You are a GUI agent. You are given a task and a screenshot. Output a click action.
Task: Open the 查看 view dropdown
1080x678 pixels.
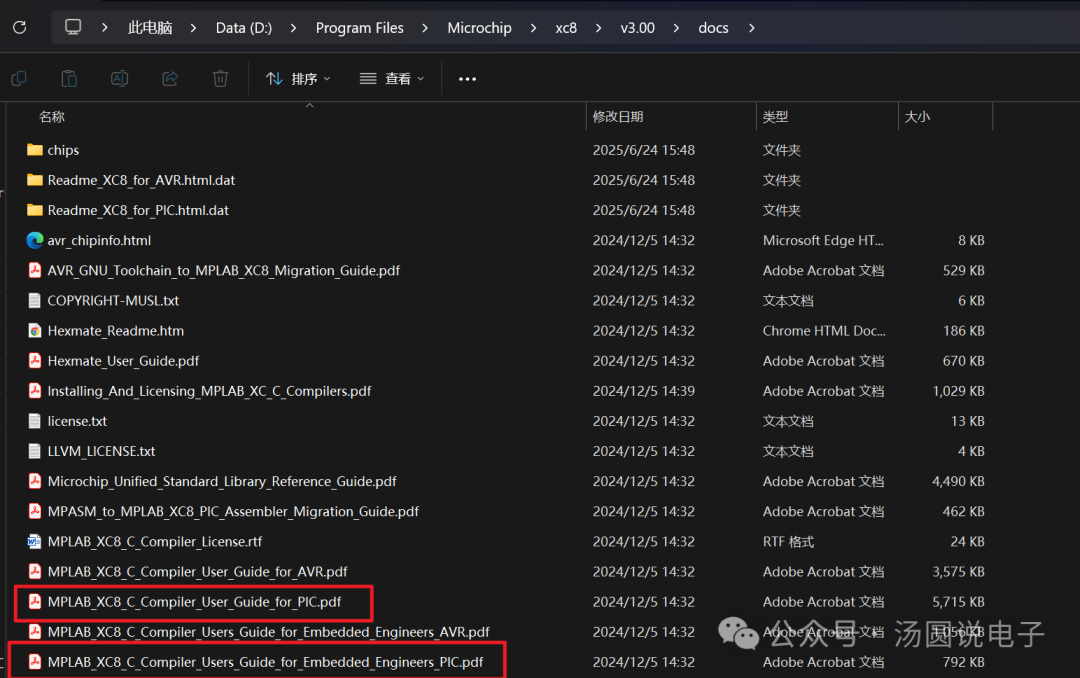[x=392, y=79]
